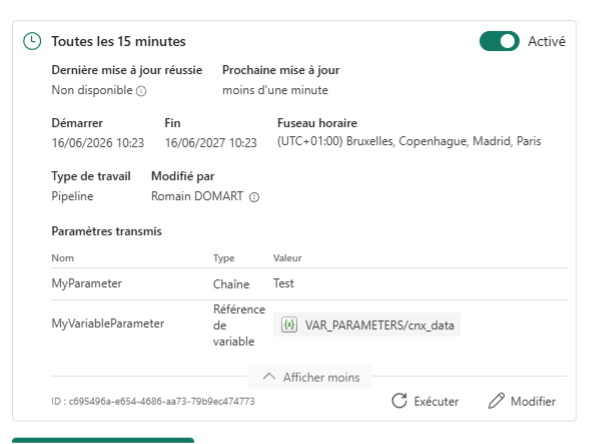
Task: Collapse details with Afficher moins
Action: coord(311,377)
